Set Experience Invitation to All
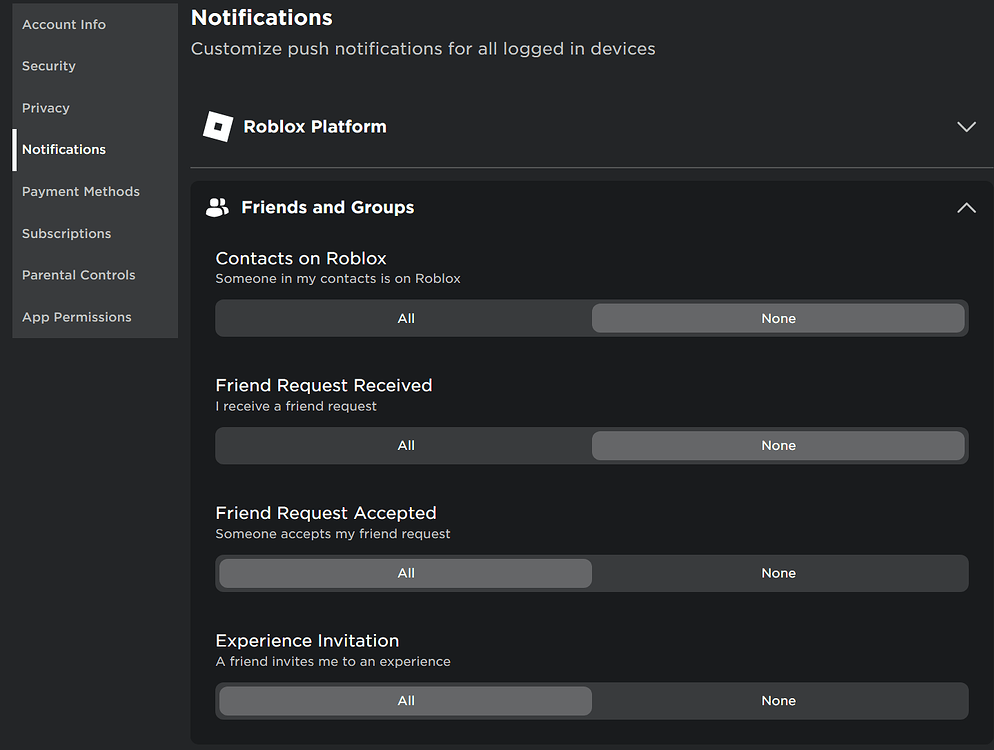 click(406, 701)
